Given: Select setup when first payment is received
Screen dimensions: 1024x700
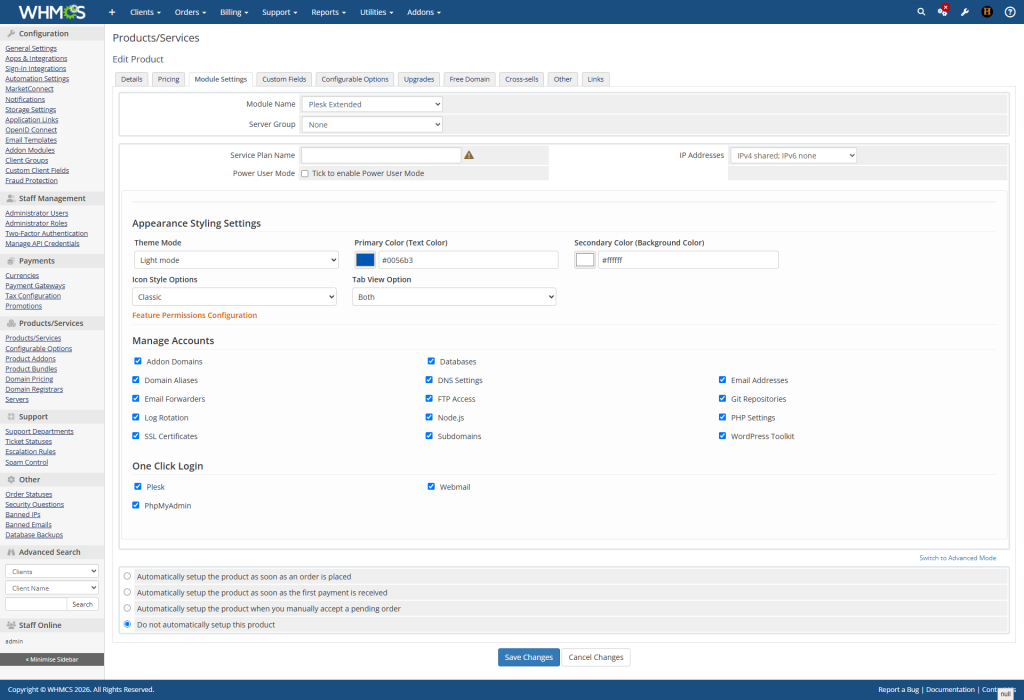Looking at the screenshot, I should click(x=127, y=592).
